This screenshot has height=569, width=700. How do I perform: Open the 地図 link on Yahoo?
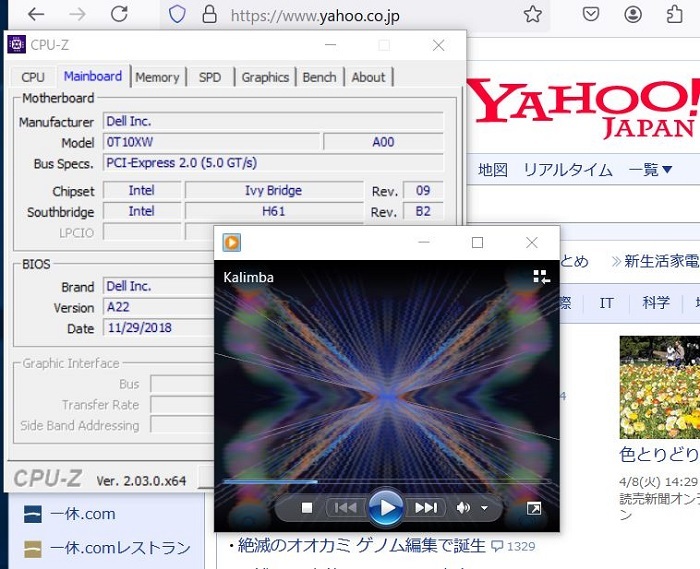coord(492,170)
